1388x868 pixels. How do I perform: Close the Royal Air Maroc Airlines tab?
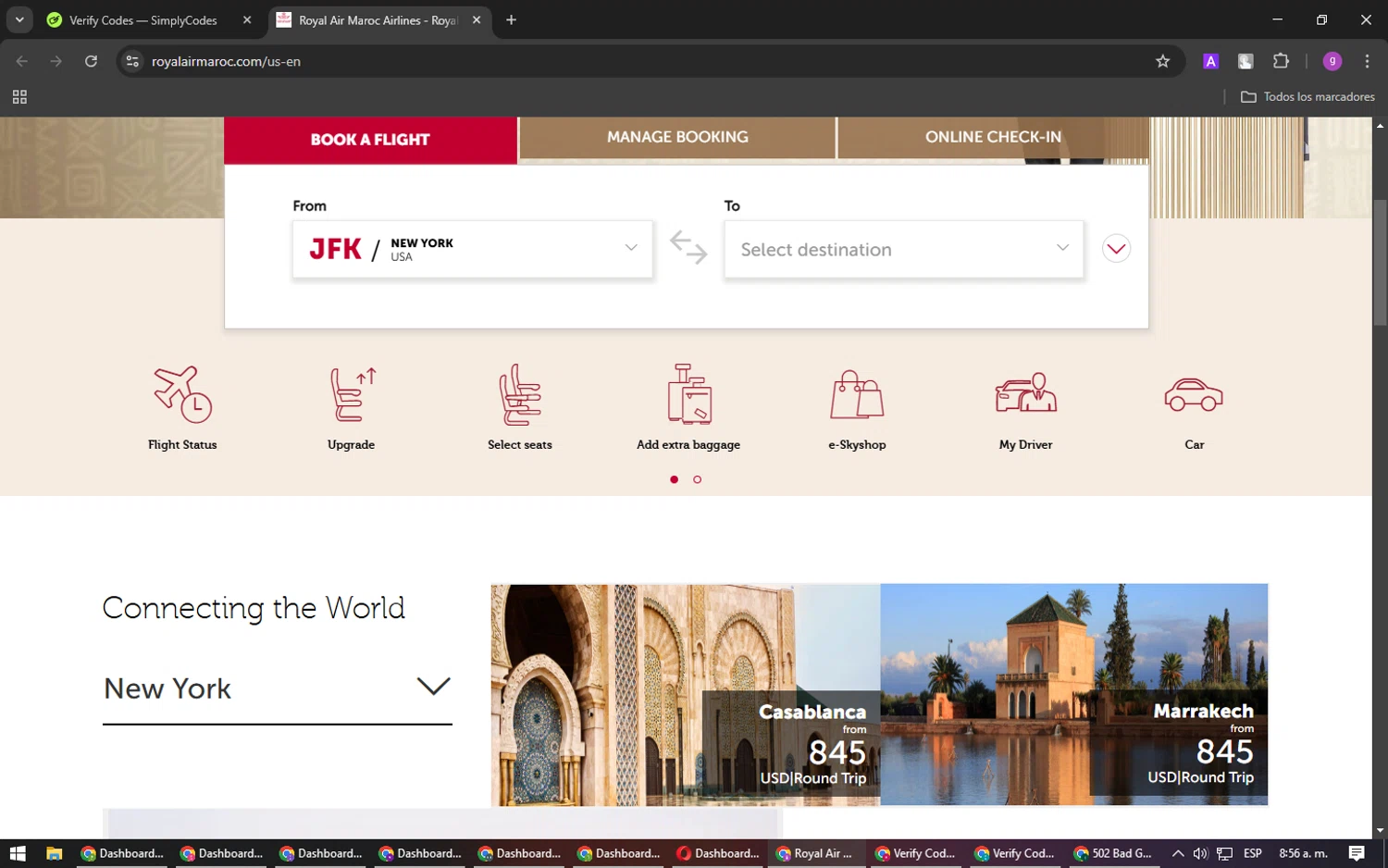pyautogui.click(x=477, y=19)
